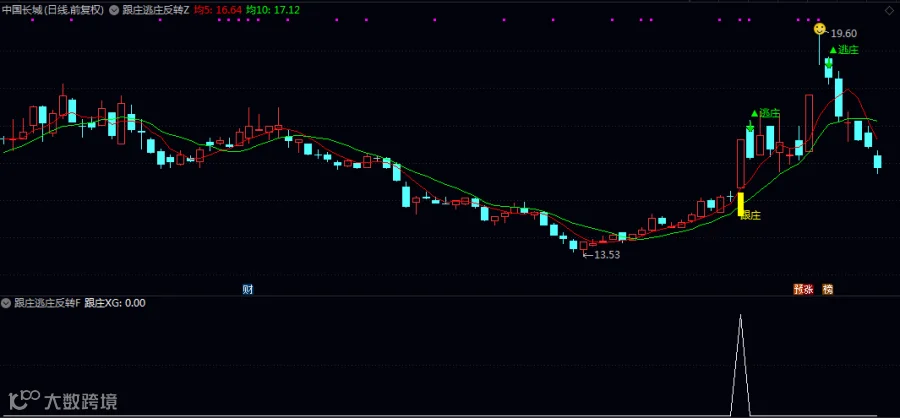900x418 pixels.
Task: Click the green down arrow under the upper 逃庄 label
Action: coord(829,63)
